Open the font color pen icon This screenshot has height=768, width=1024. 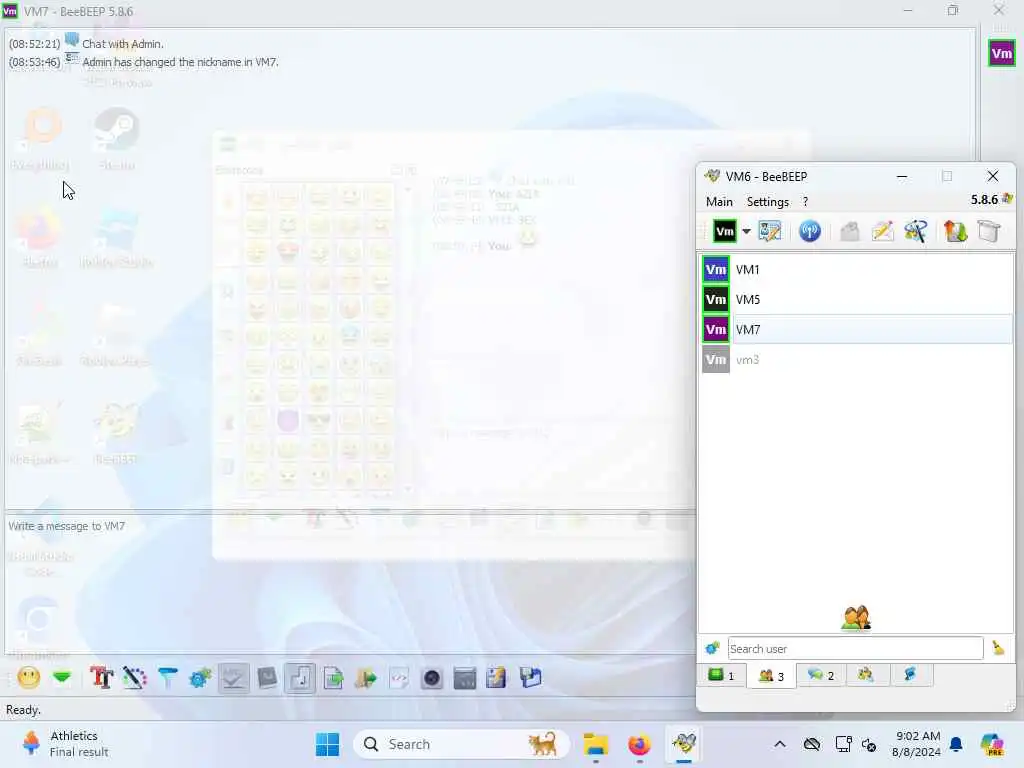pos(135,678)
